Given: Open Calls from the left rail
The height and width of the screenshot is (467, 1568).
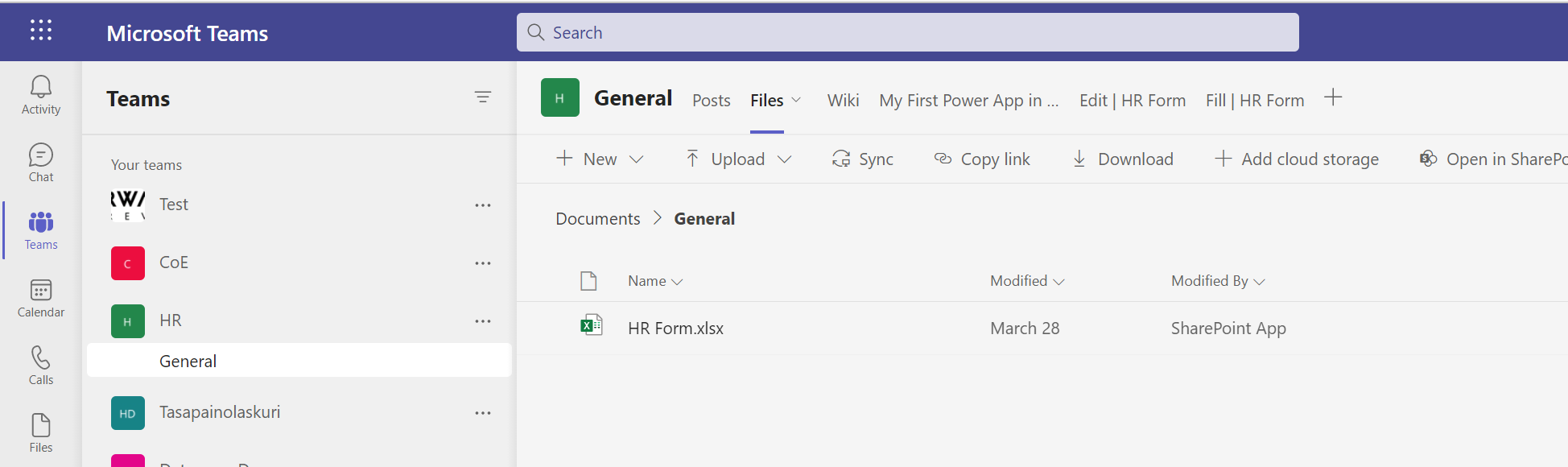Looking at the screenshot, I should [x=41, y=366].
